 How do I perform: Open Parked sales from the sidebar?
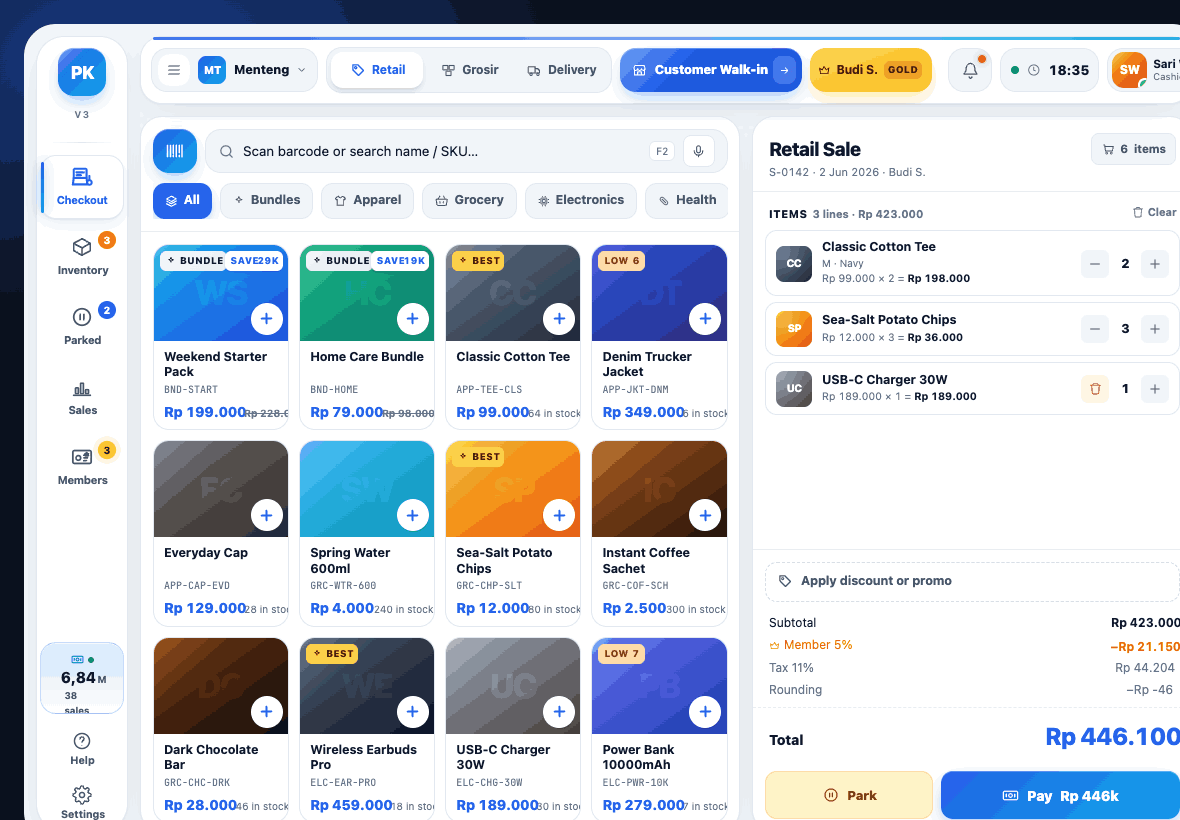tap(82, 326)
